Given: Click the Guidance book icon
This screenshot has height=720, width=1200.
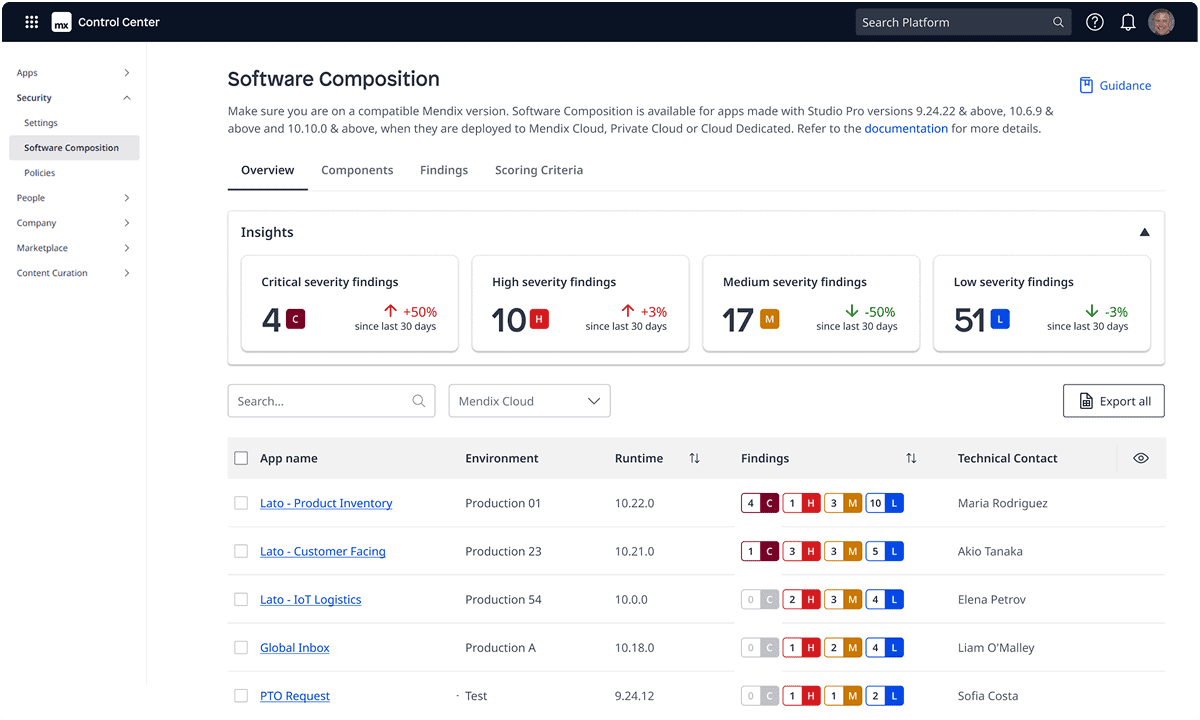Looking at the screenshot, I should click(x=1086, y=85).
